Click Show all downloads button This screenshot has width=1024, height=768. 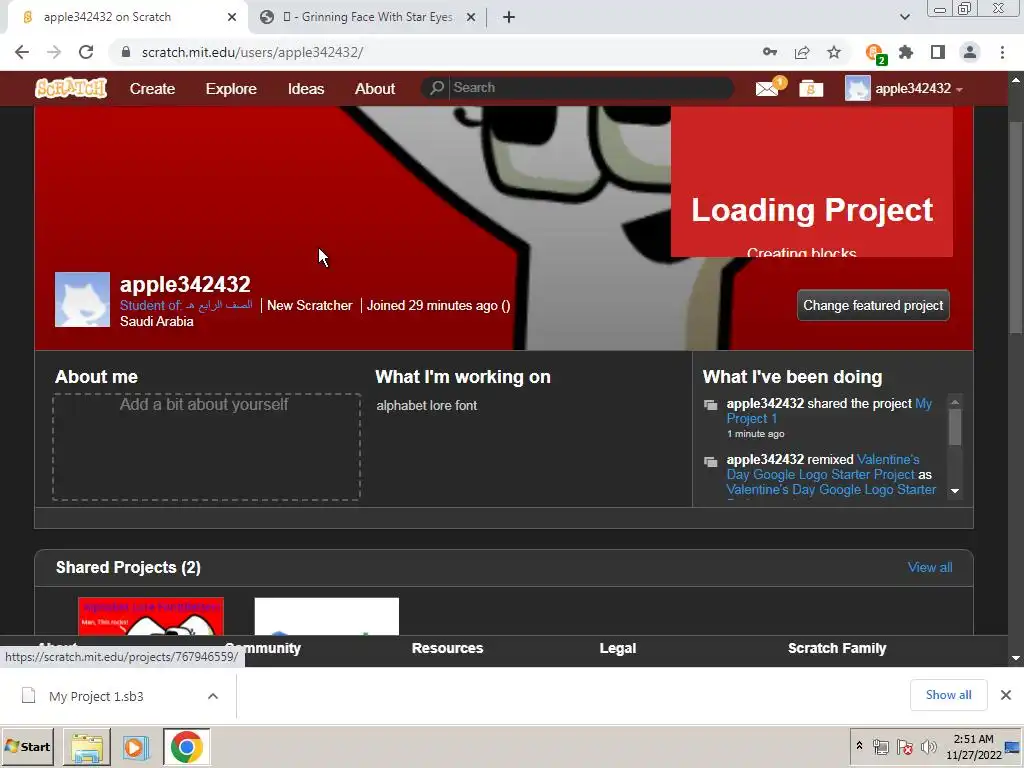948,695
